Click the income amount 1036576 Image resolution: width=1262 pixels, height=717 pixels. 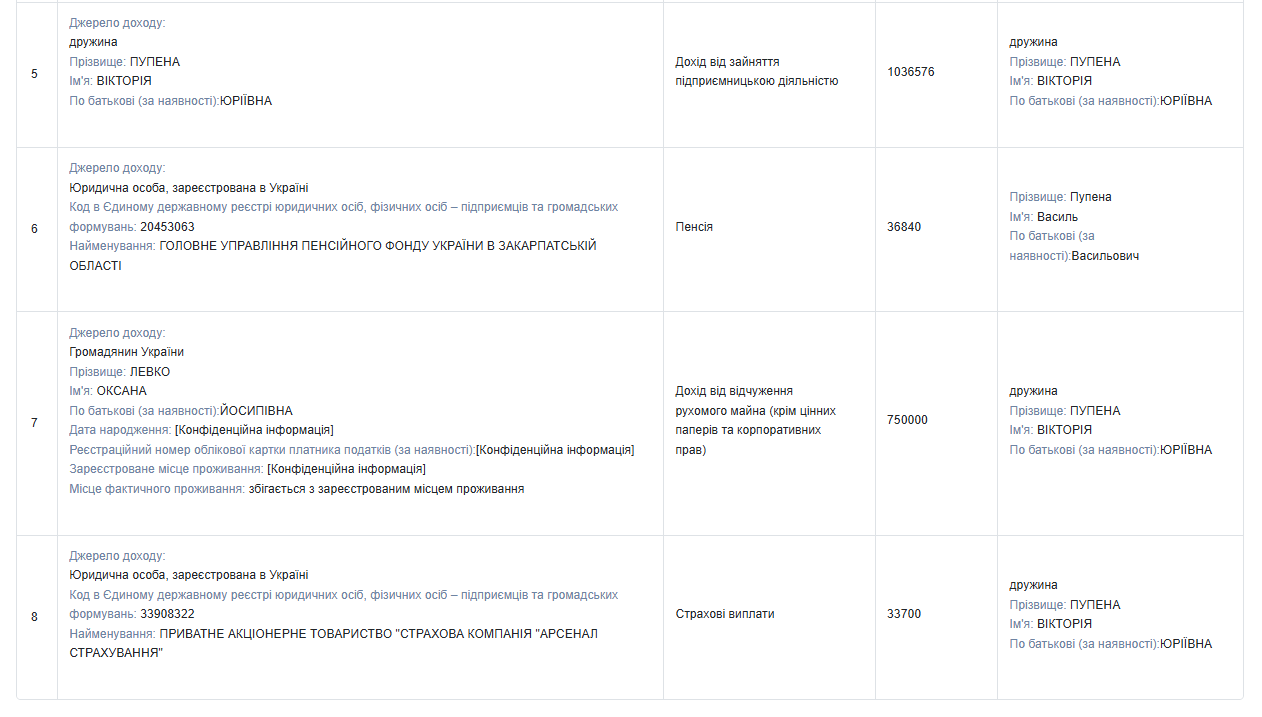[x=910, y=72]
